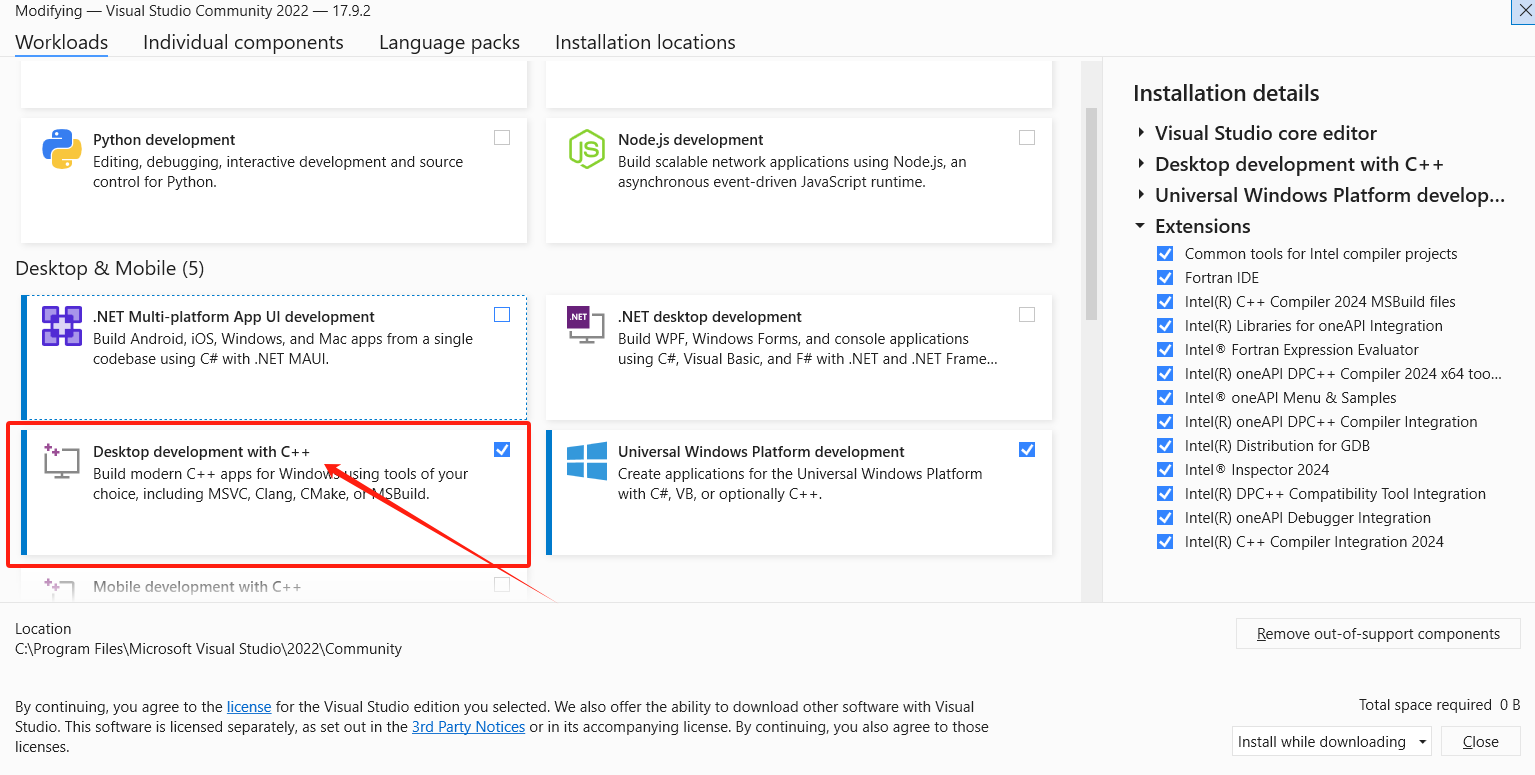The width and height of the screenshot is (1535, 775).
Task: Open the license link
Action: 249,707
